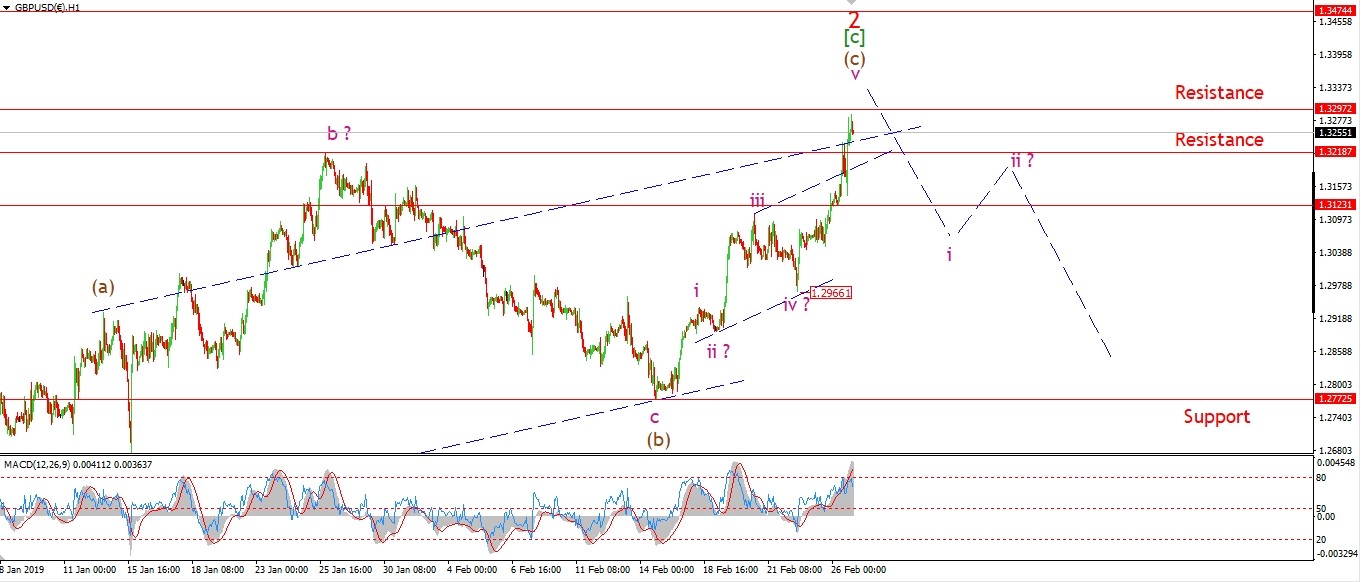The height and width of the screenshot is (582, 1361).
Task: Click the red Support text label
Action: (1216, 417)
